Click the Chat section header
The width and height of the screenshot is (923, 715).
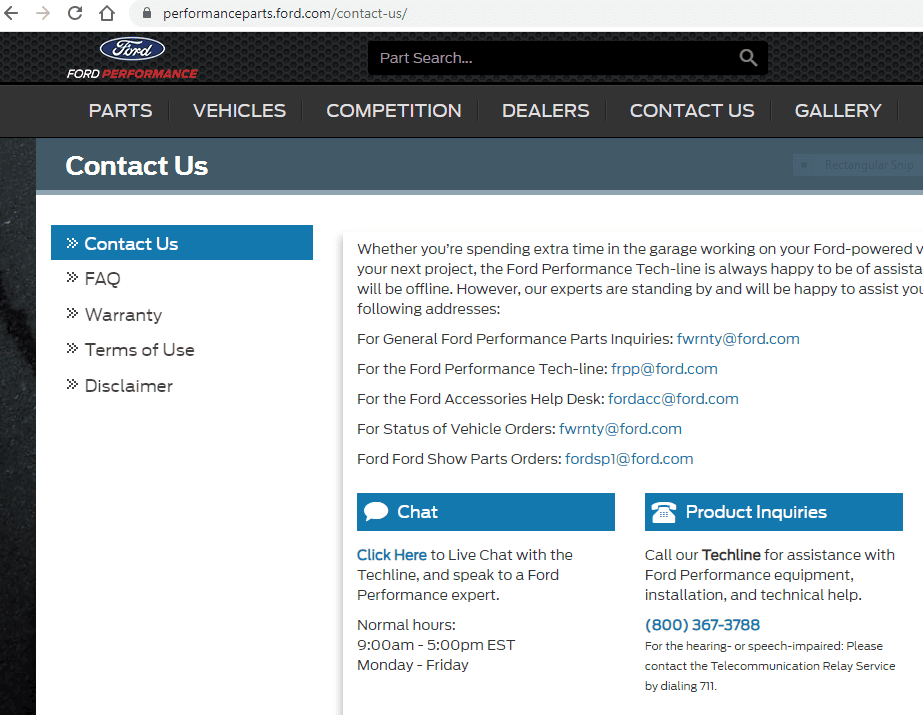click(486, 512)
